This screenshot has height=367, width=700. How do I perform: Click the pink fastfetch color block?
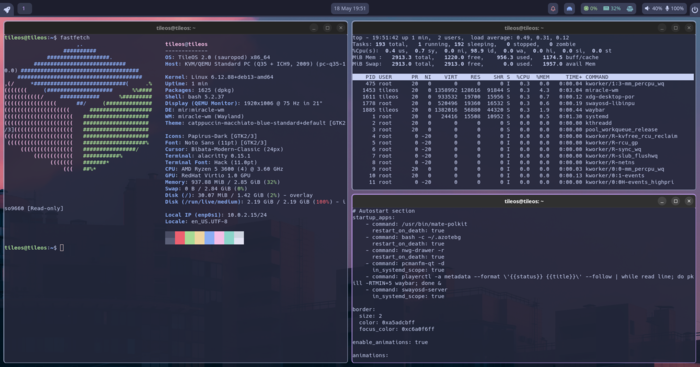[x=219, y=238]
